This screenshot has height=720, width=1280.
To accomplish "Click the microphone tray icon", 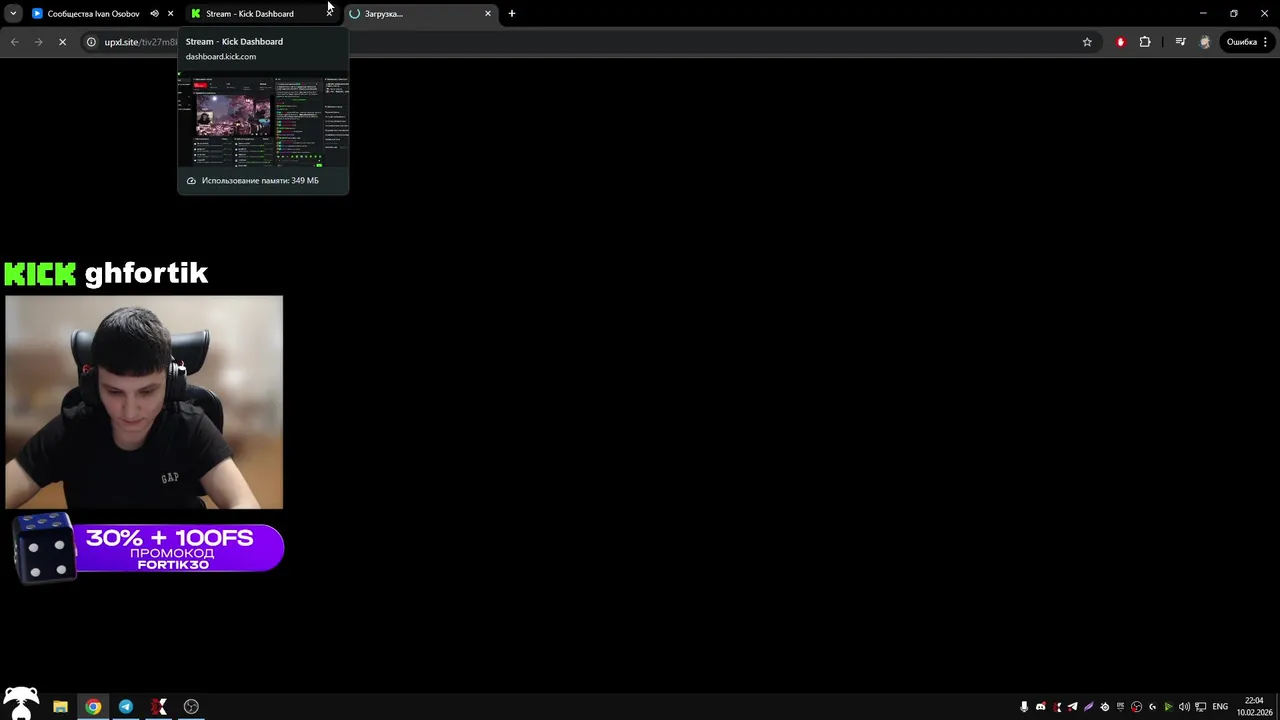I will [1024, 707].
